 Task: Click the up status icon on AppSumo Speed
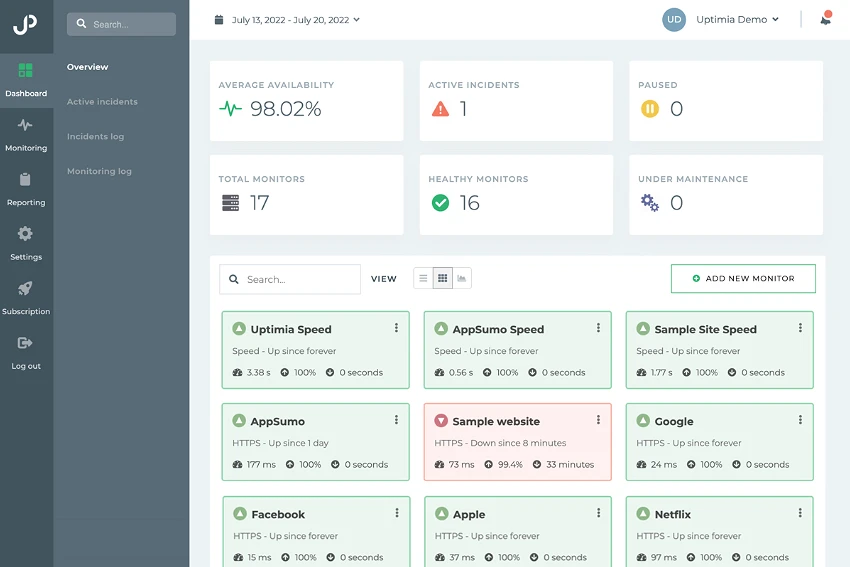(441, 328)
